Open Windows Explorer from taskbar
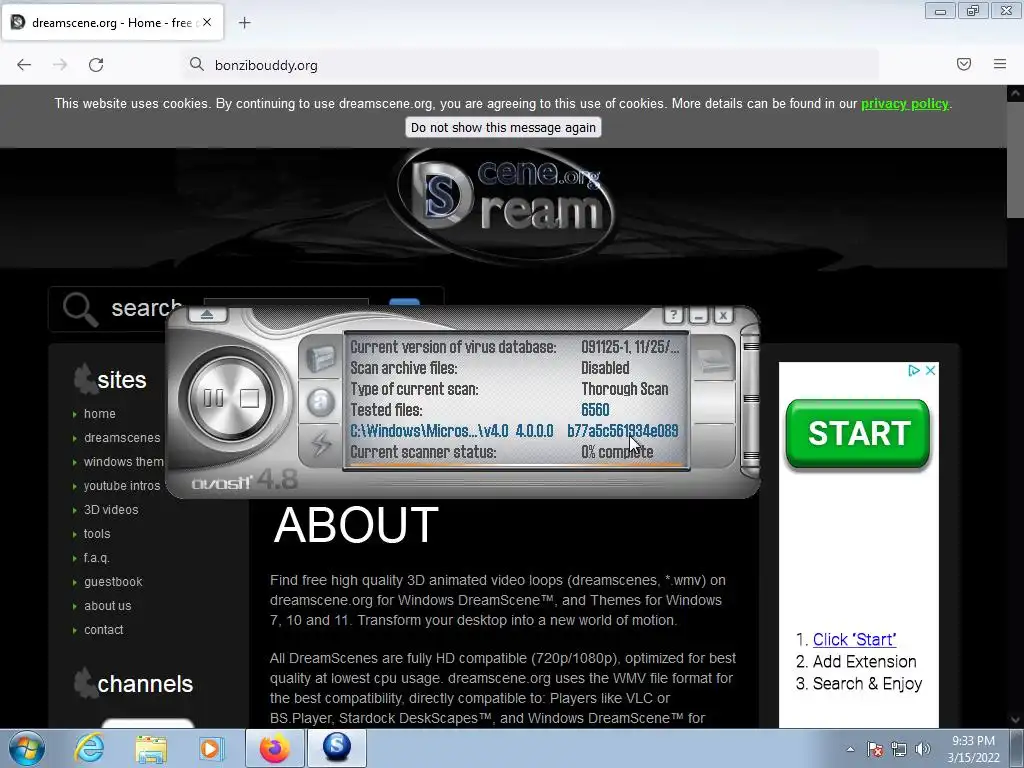The image size is (1024, 768). (151, 748)
